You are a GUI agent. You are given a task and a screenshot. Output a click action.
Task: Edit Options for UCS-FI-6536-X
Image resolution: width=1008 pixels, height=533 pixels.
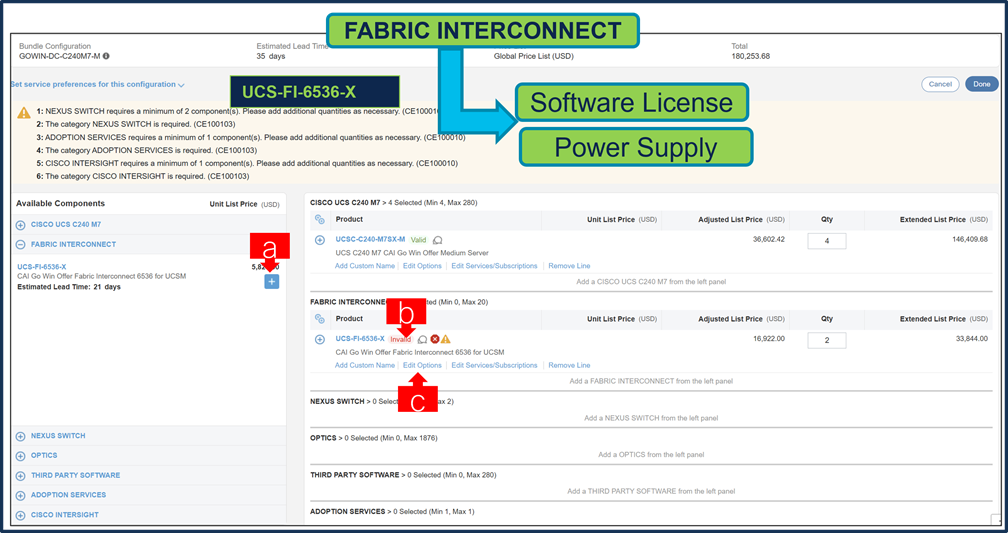tap(422, 365)
